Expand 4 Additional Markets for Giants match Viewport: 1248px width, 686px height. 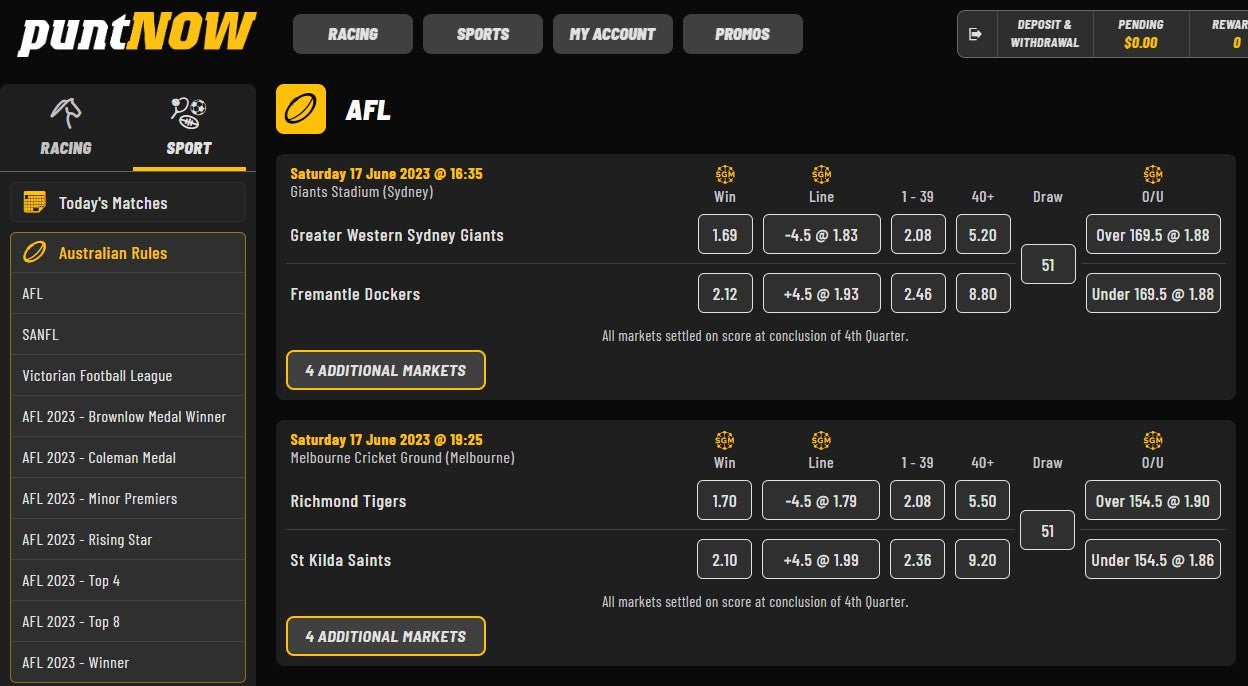click(386, 370)
